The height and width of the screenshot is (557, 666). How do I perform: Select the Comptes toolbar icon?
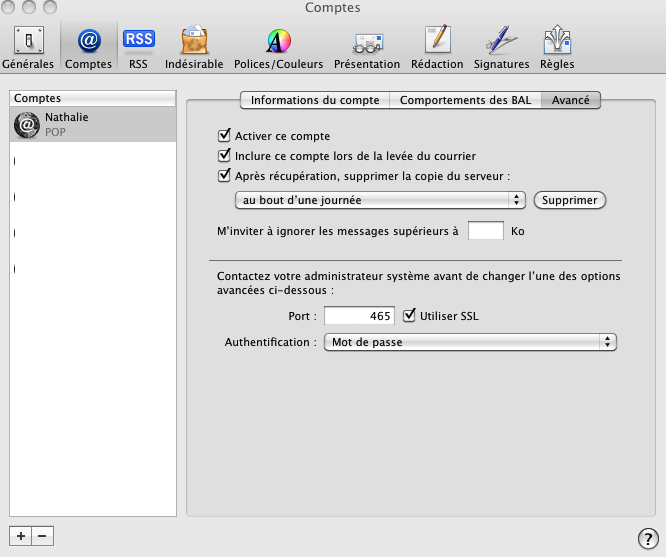tap(88, 48)
